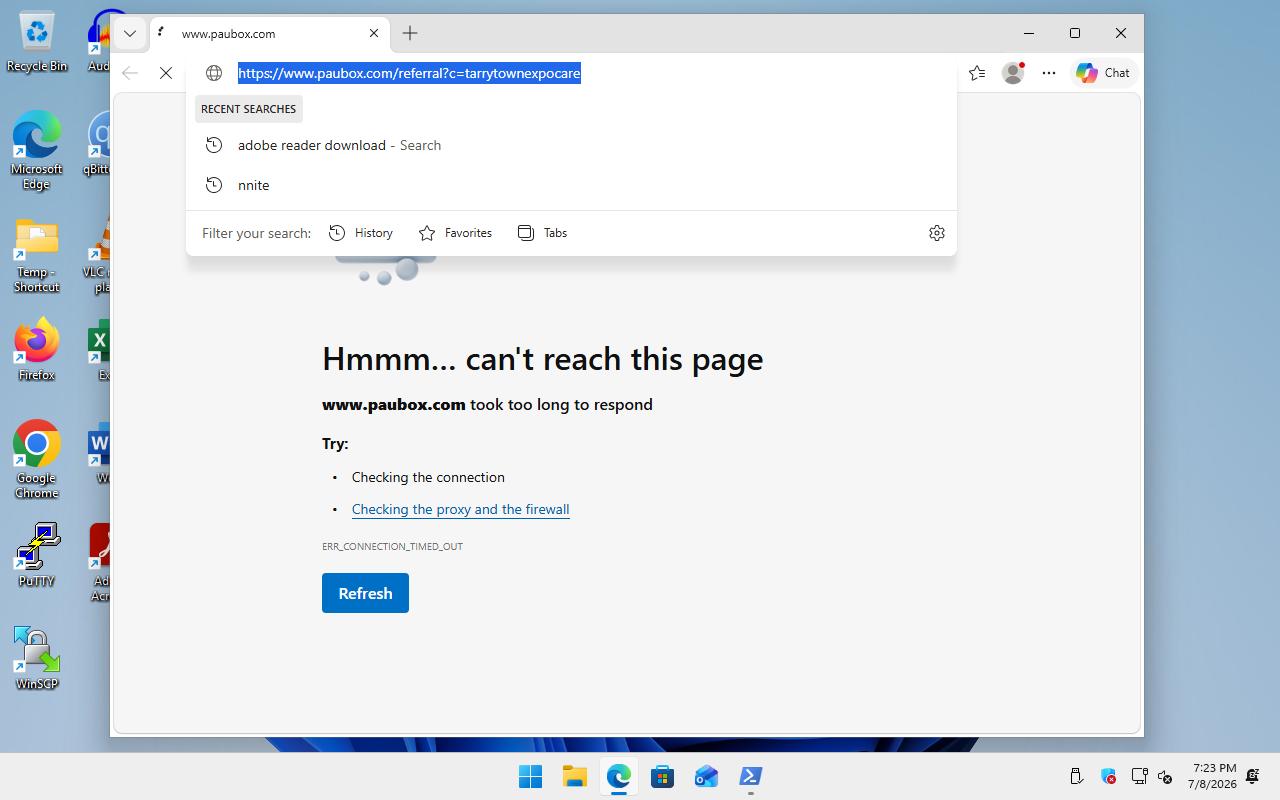Open Copilot Chat in Edge

coord(1103,73)
